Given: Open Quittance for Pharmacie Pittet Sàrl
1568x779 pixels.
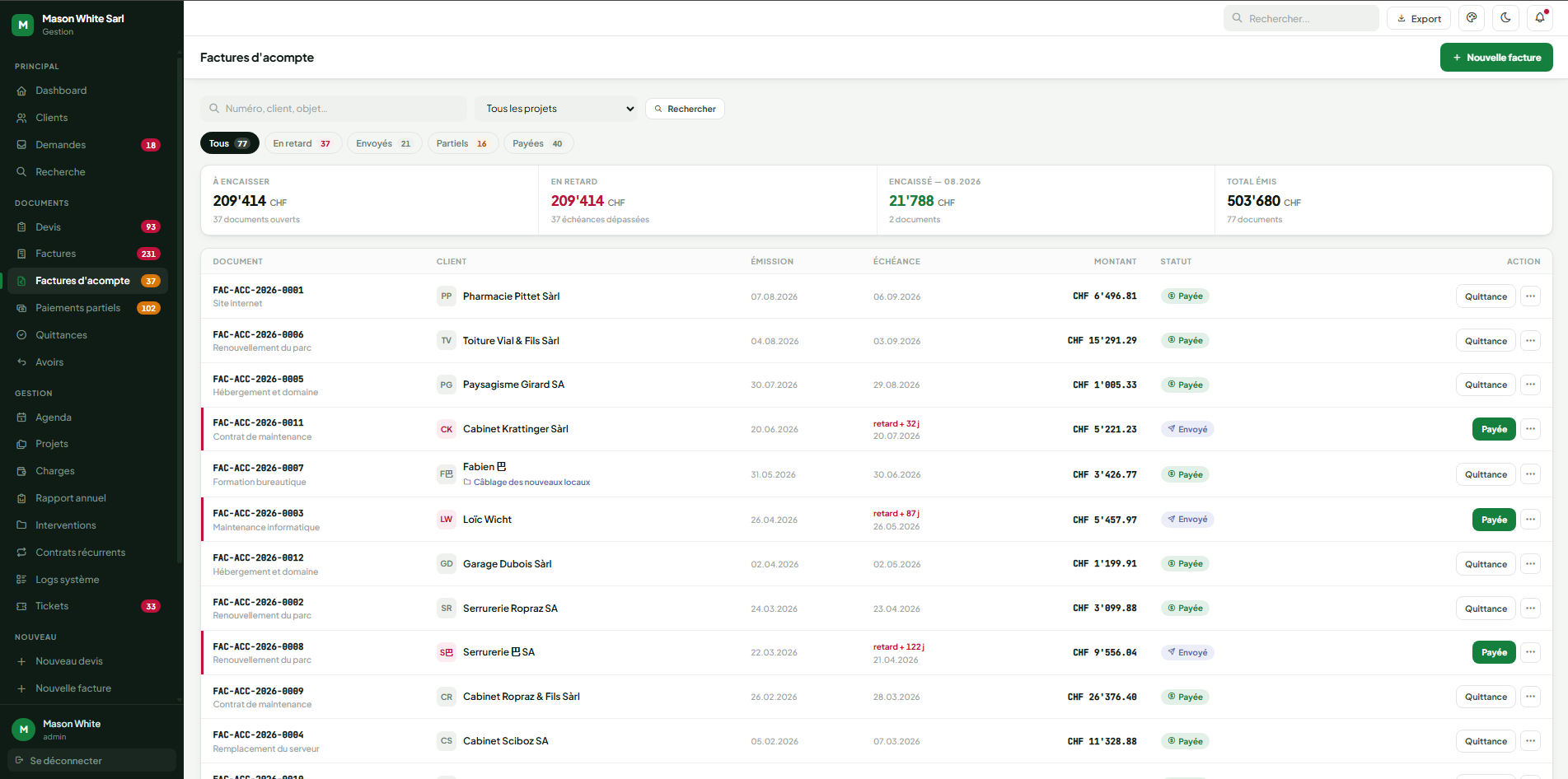Looking at the screenshot, I should (1486, 296).
